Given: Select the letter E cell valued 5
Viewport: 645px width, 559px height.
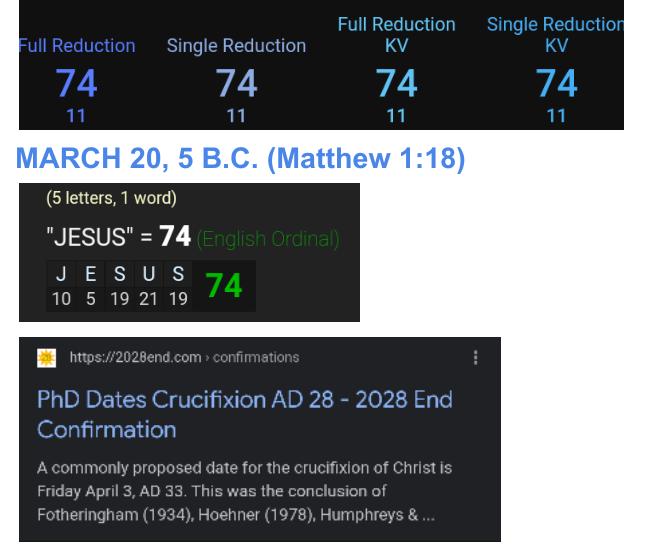Looking at the screenshot, I should click(x=91, y=287).
